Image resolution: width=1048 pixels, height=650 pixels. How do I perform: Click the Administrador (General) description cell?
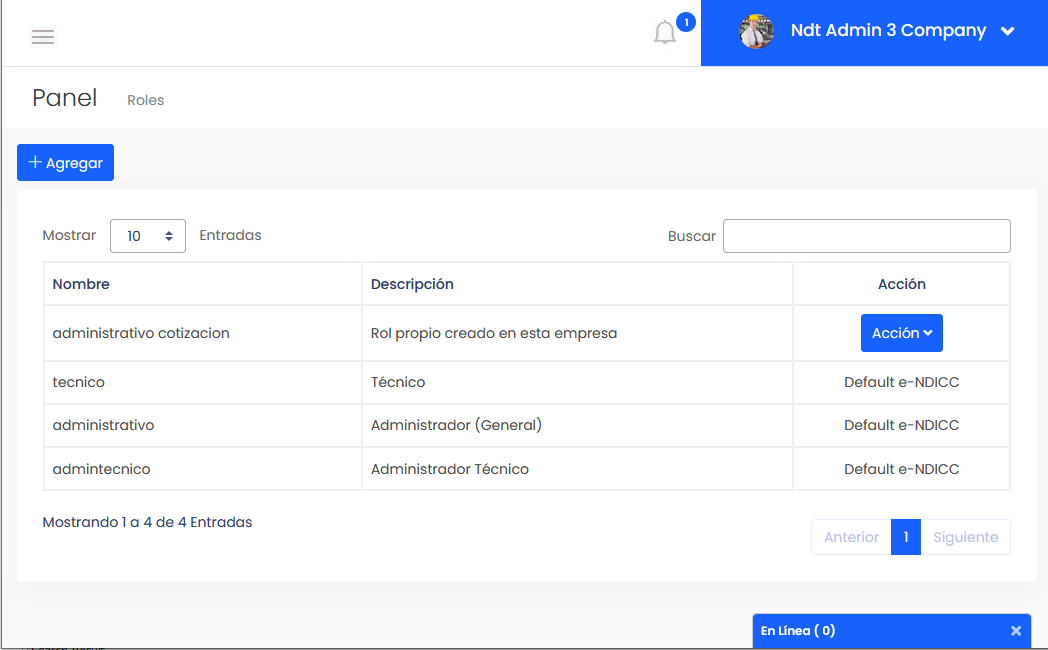point(456,425)
